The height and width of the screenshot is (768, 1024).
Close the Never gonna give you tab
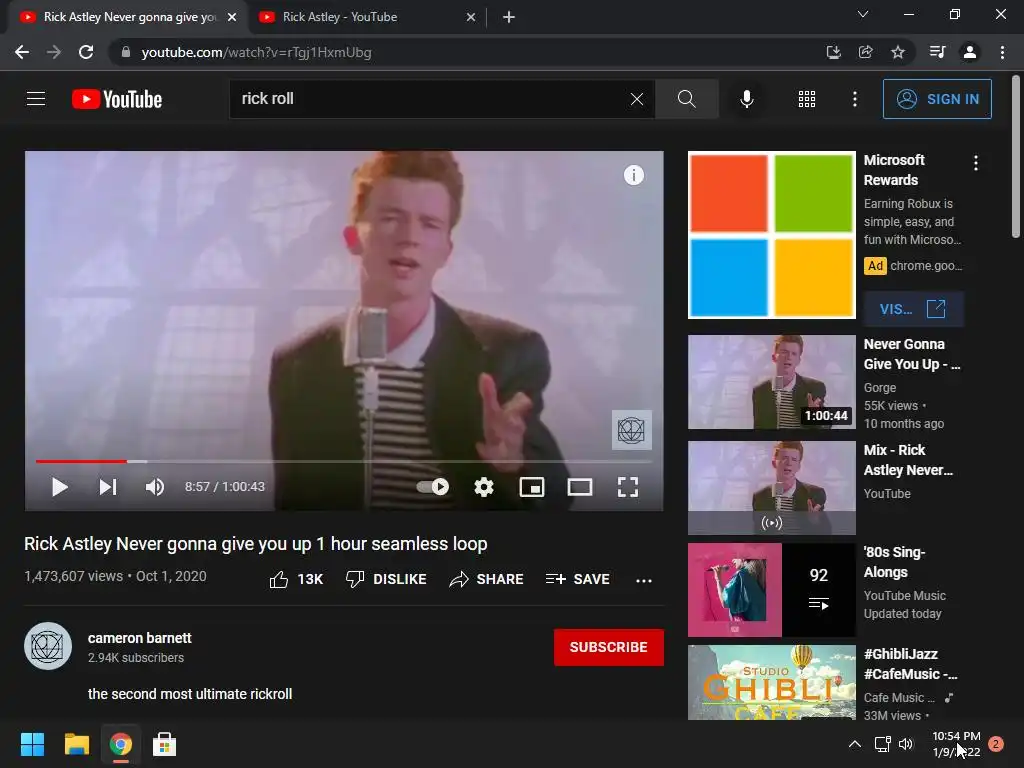point(232,17)
